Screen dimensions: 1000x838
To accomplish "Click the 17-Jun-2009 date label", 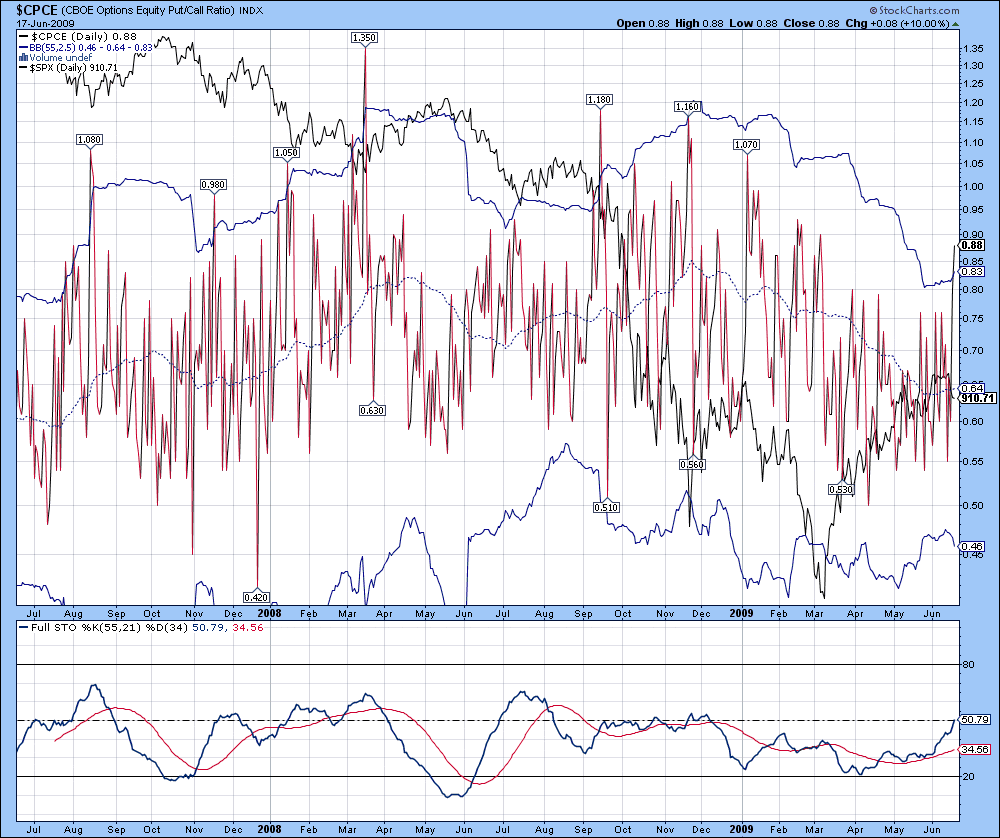I will [x=45, y=24].
